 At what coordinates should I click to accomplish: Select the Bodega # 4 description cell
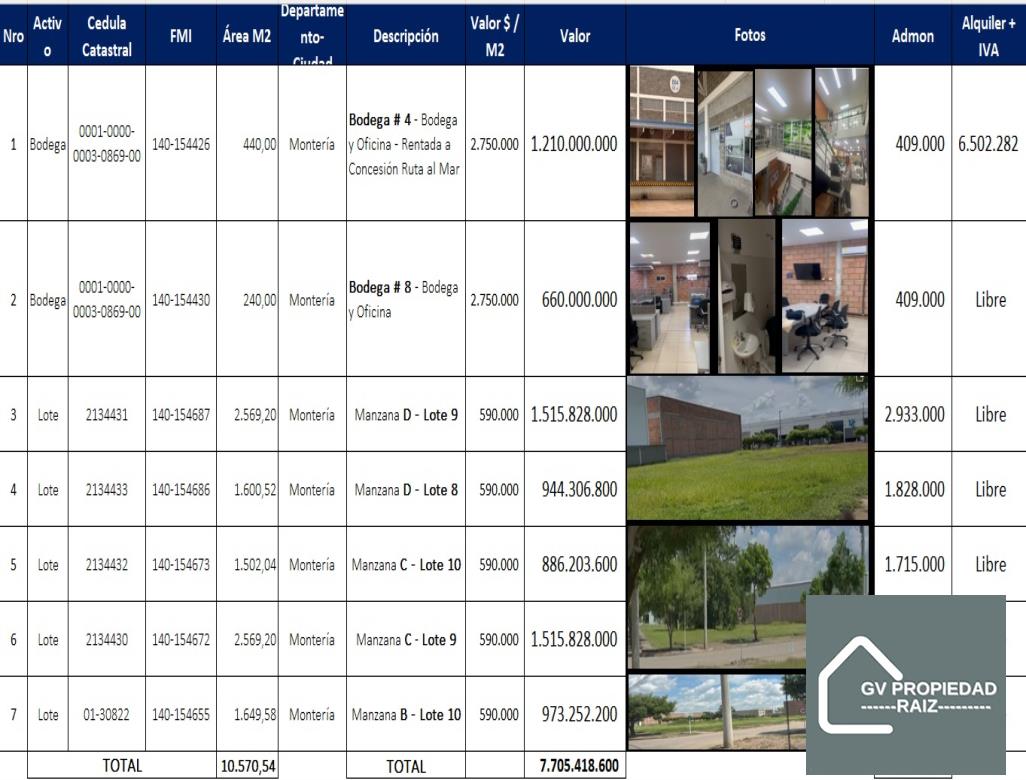[x=405, y=144]
